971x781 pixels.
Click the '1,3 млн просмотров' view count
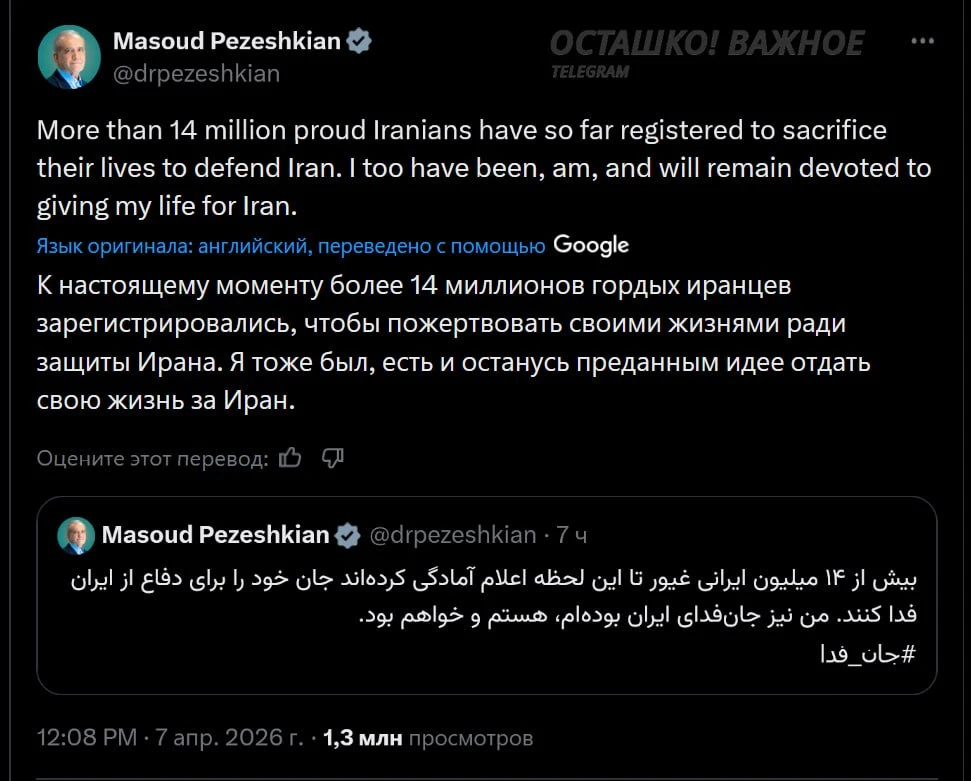(x=430, y=738)
